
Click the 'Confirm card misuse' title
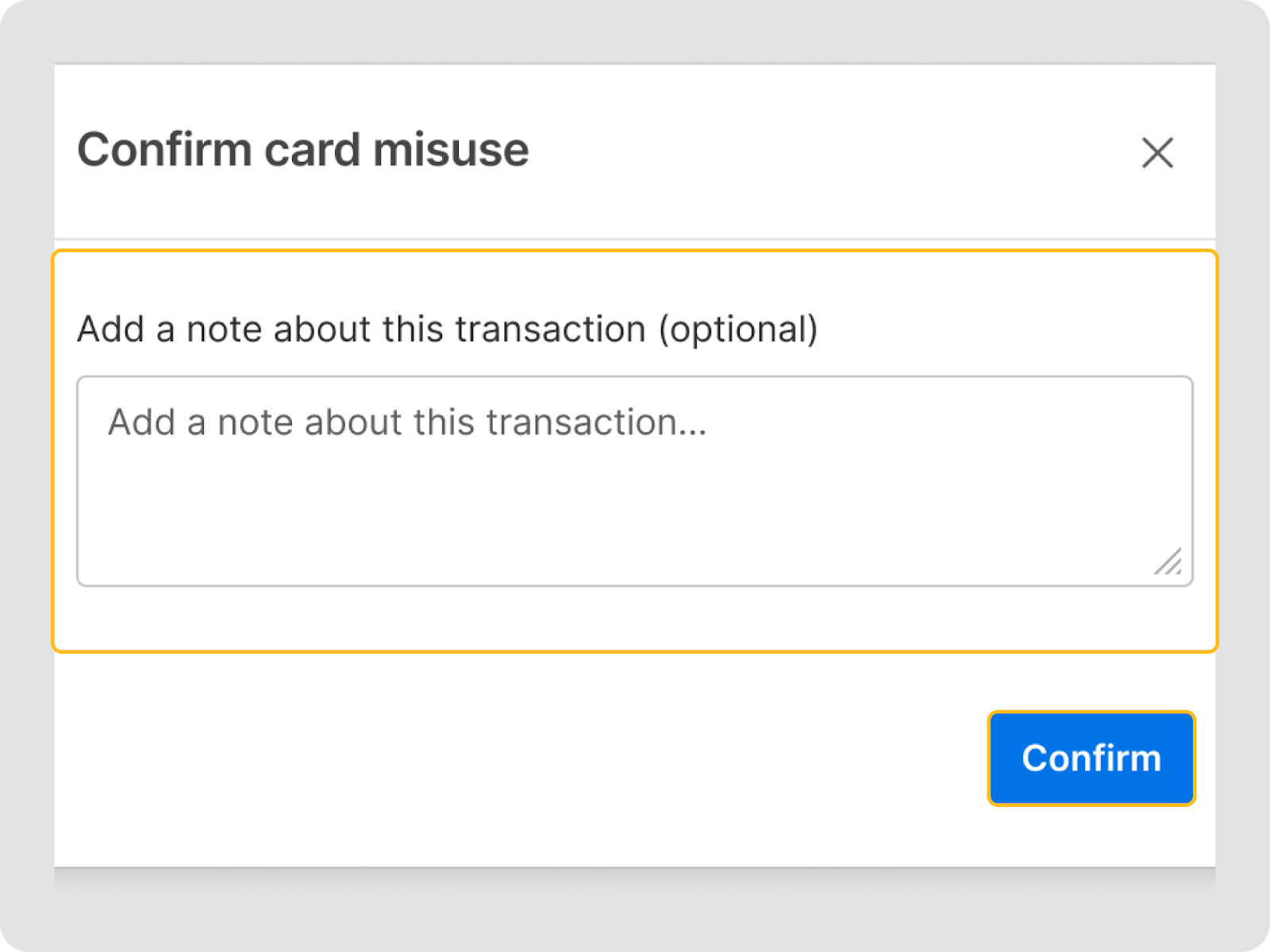pos(302,150)
